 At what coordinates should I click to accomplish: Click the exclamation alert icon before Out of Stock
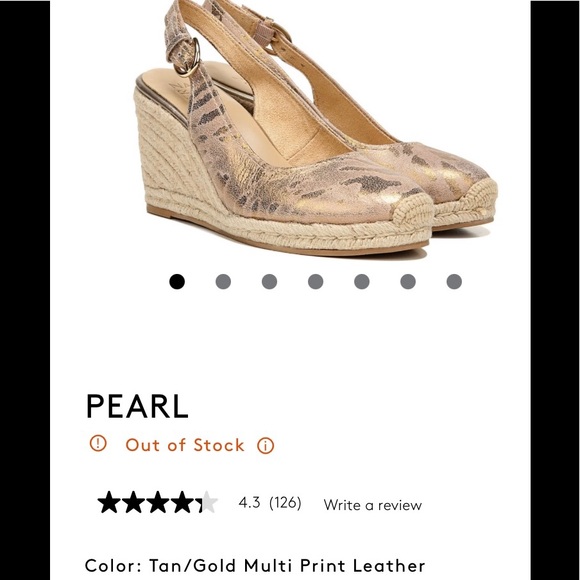pyautogui.click(x=98, y=443)
